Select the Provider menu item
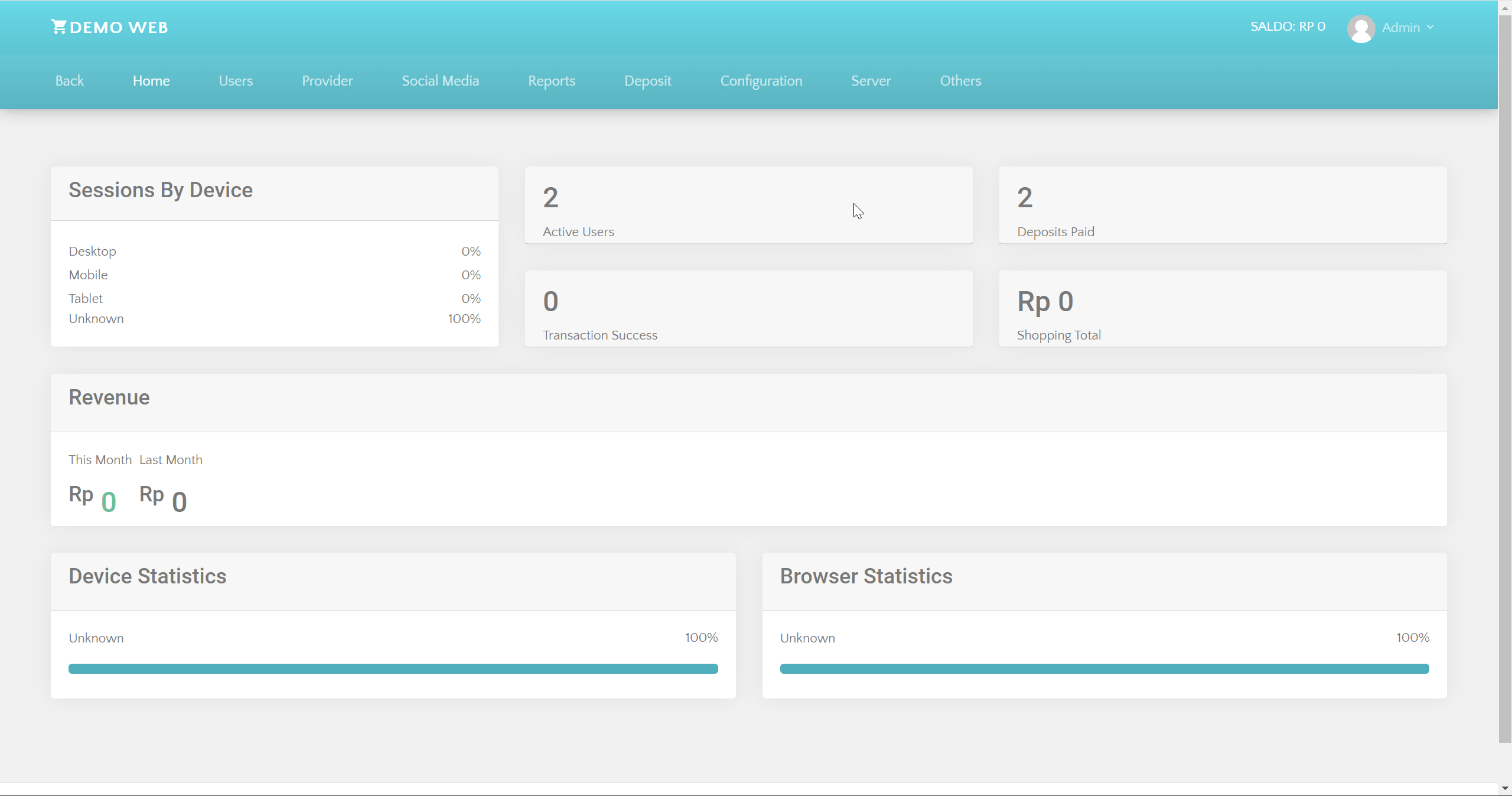This screenshot has width=1512, height=796. click(327, 81)
